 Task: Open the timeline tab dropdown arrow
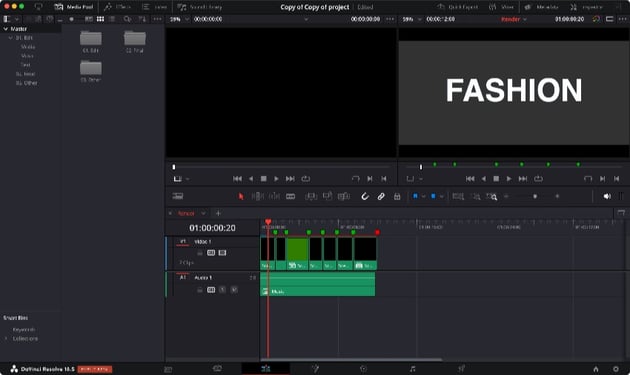[x=203, y=213]
